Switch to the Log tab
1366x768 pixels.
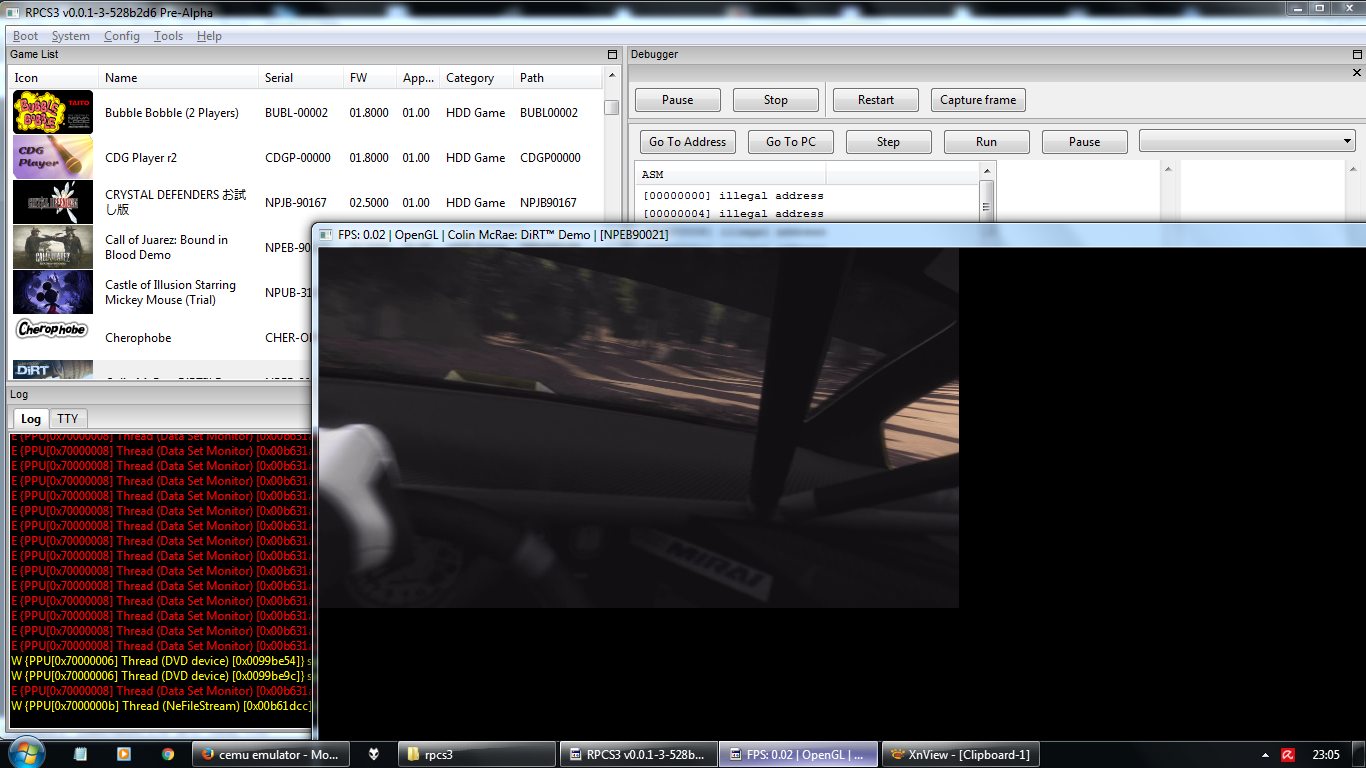tap(31, 419)
